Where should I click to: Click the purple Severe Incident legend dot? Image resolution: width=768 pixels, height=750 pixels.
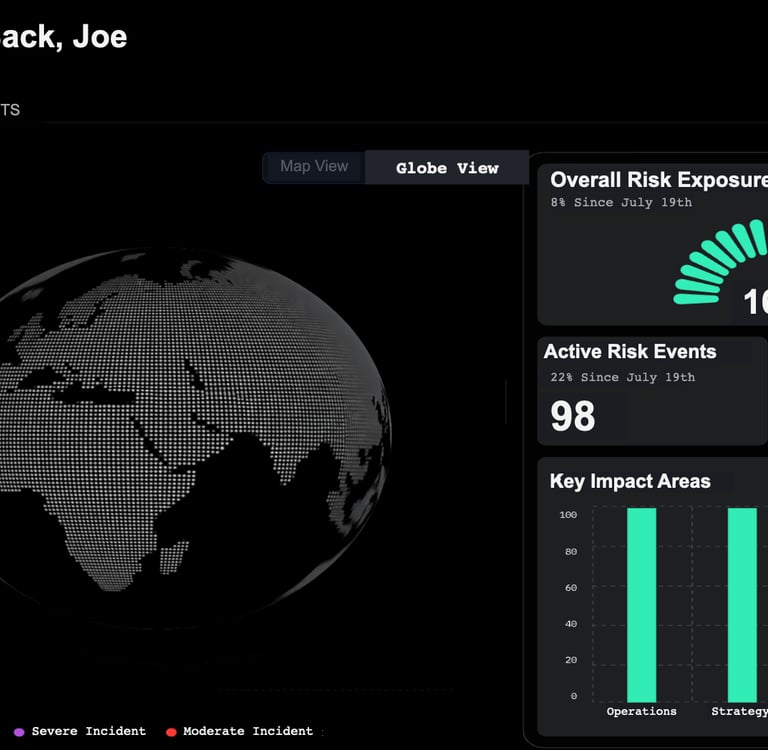pyautogui.click(x=19, y=732)
